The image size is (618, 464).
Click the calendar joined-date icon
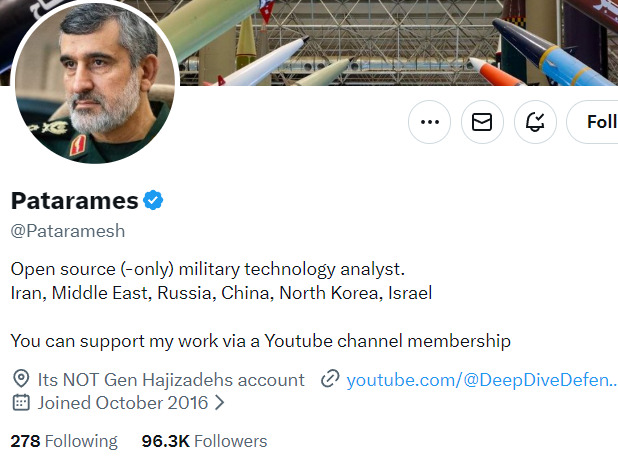[x=21, y=403]
